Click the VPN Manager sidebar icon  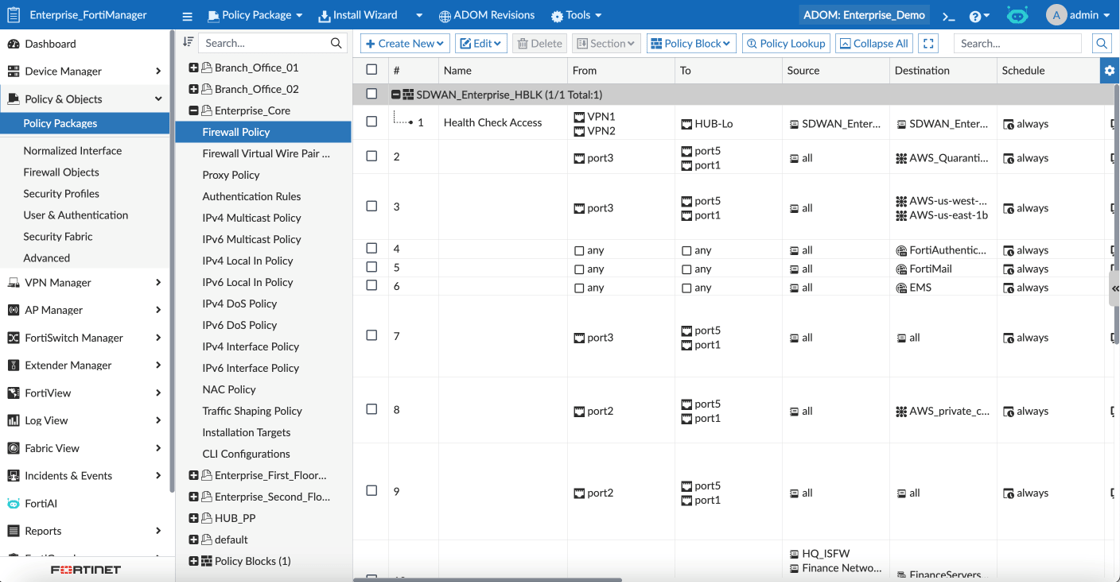[14, 283]
